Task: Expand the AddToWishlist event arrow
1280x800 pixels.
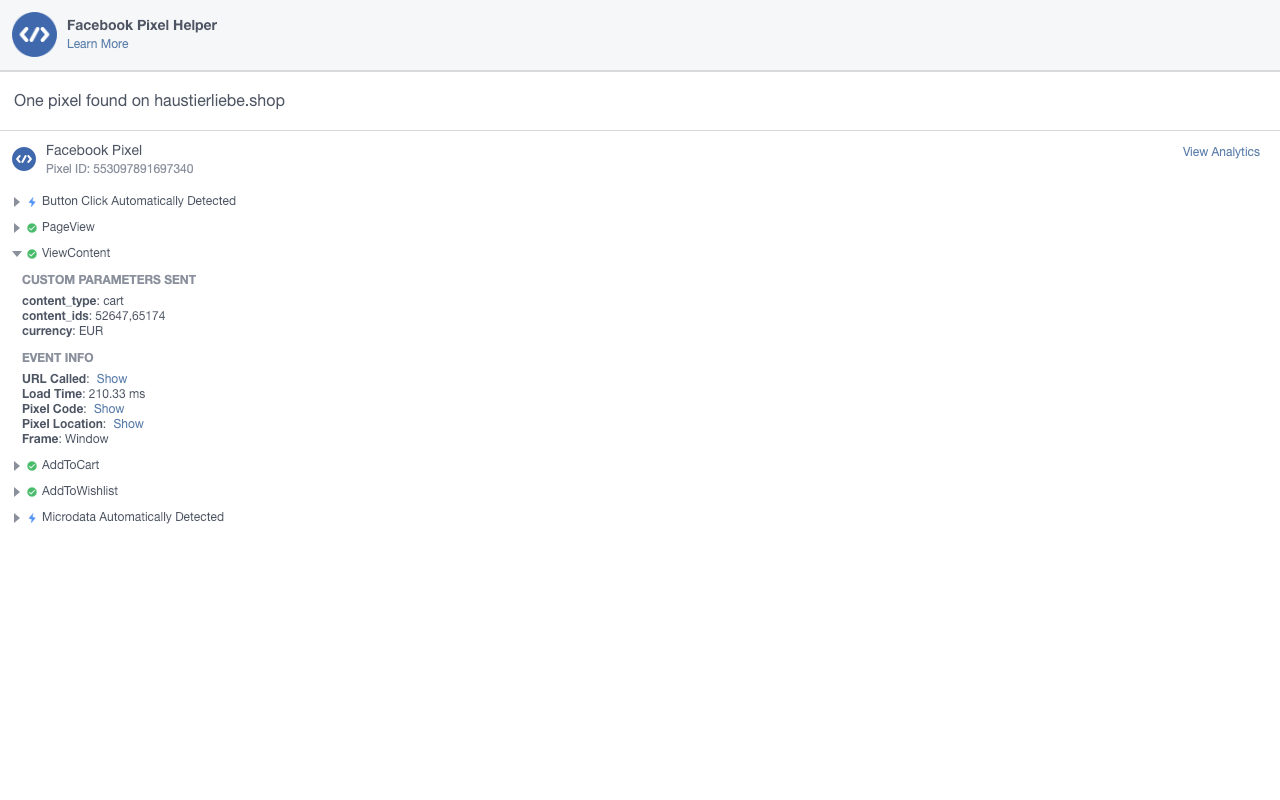Action: pyautogui.click(x=17, y=492)
